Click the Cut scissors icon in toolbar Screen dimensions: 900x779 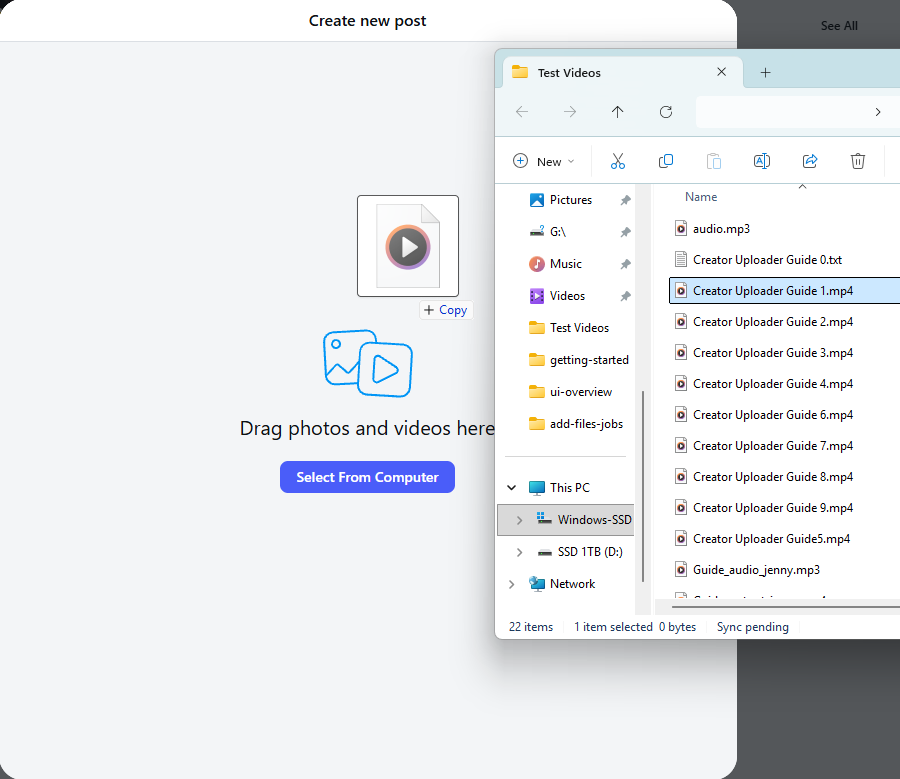(x=617, y=161)
